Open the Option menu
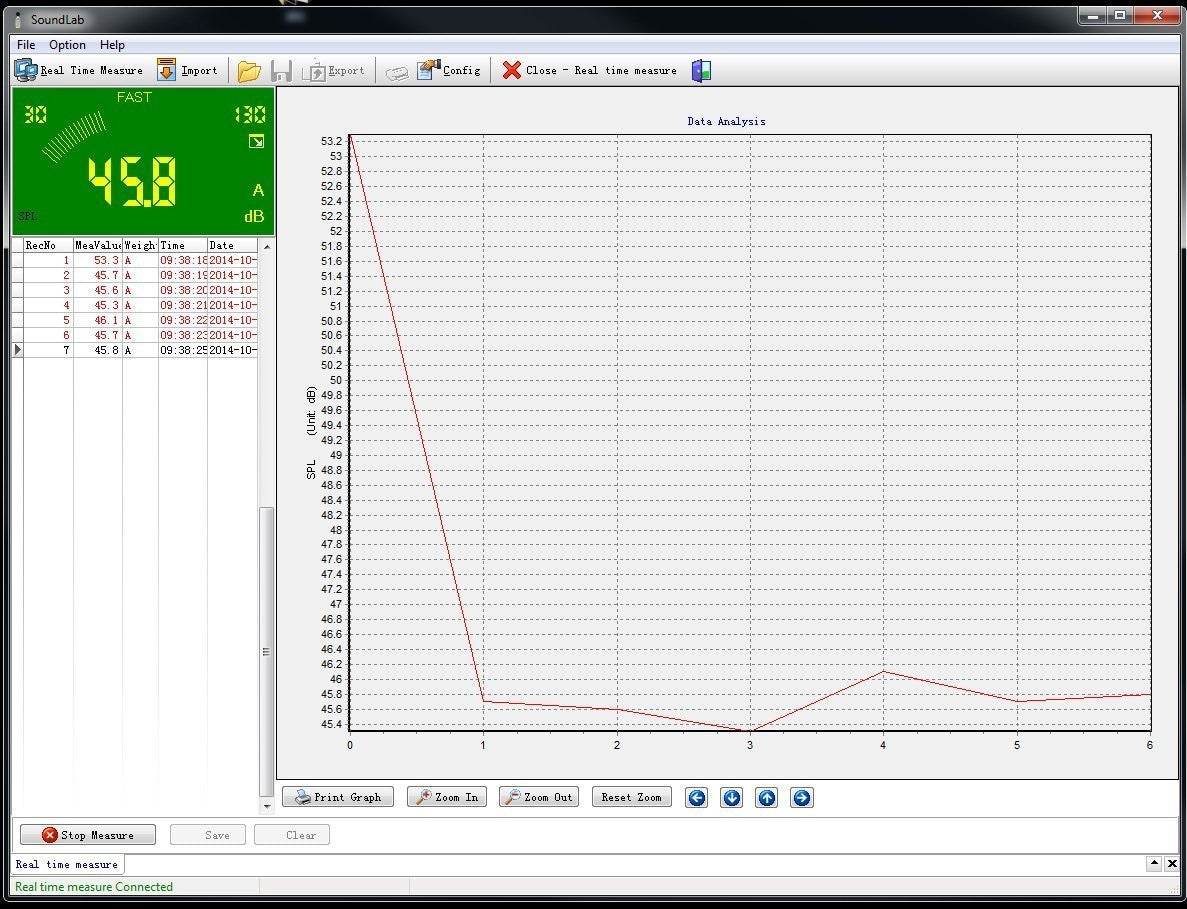 [67, 44]
